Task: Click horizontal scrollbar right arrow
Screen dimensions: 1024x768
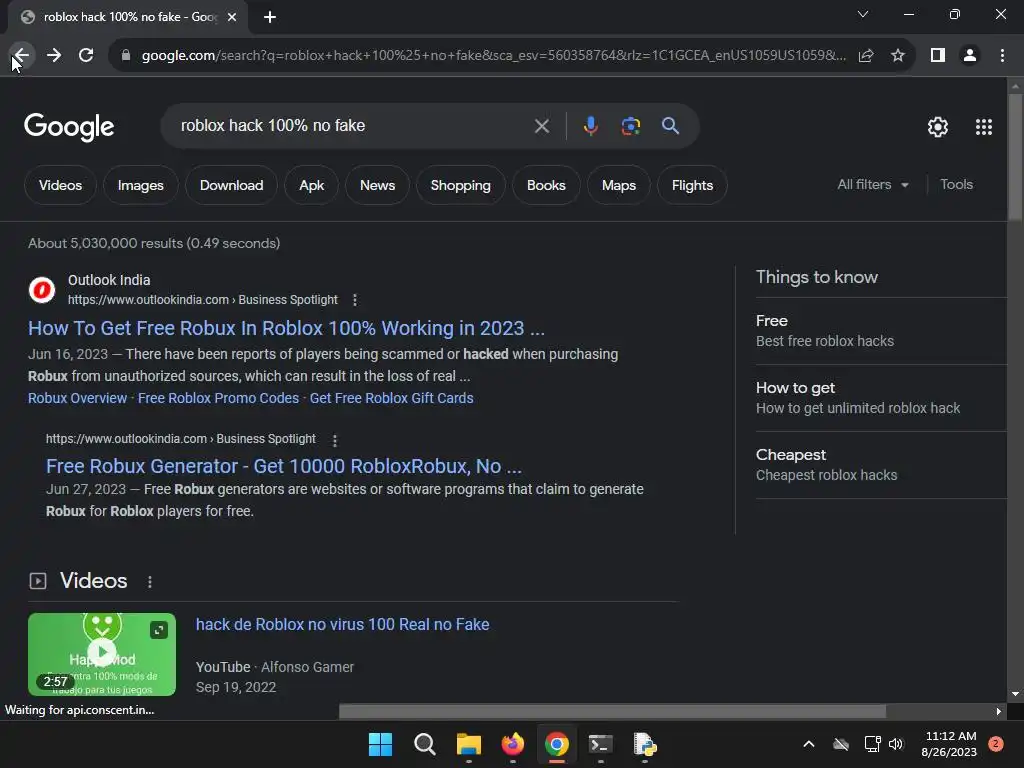Action: pos(999,711)
